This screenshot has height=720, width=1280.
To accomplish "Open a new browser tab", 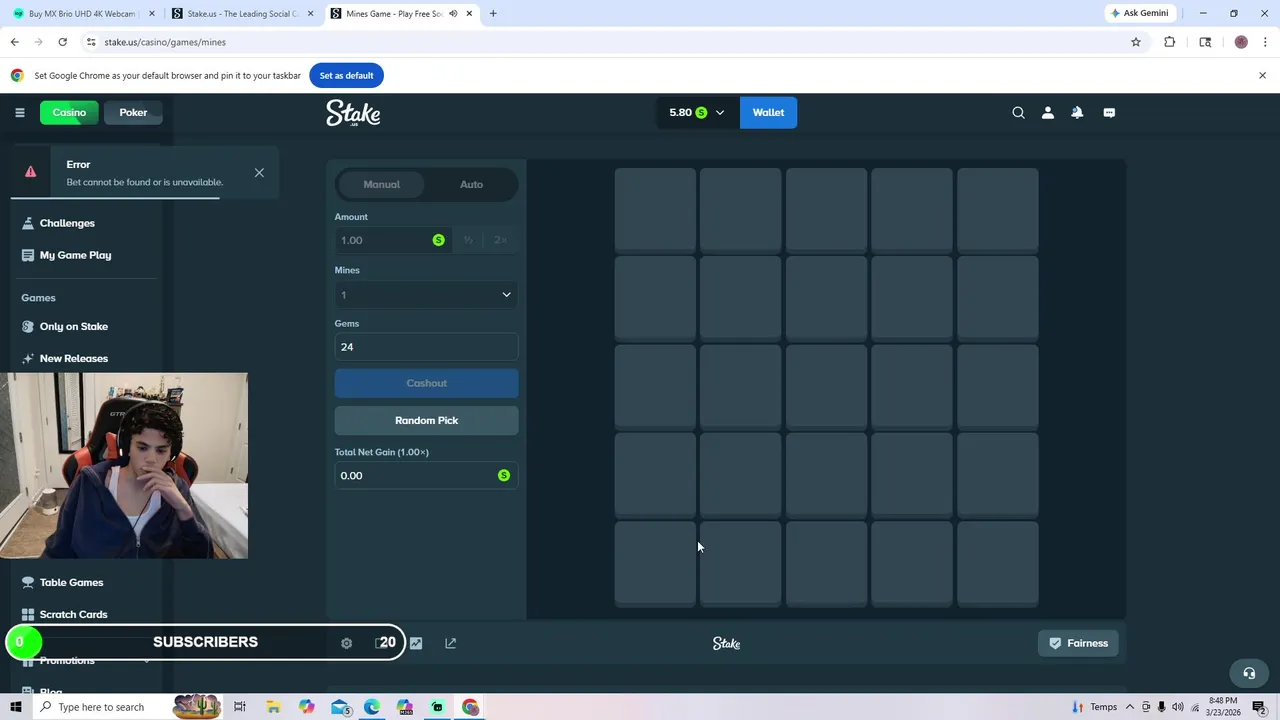I will pos(493,14).
